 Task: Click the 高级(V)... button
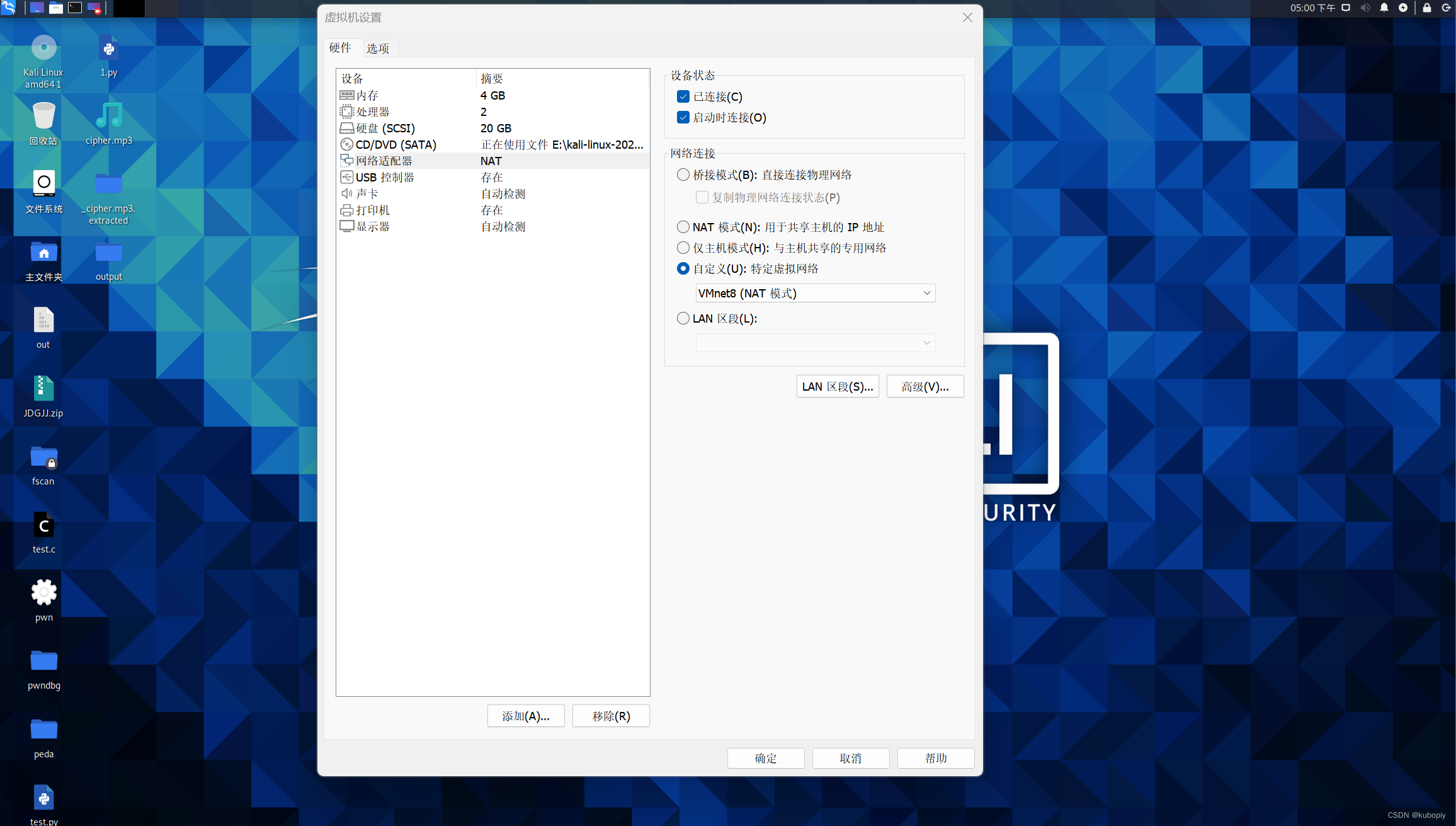pos(924,386)
